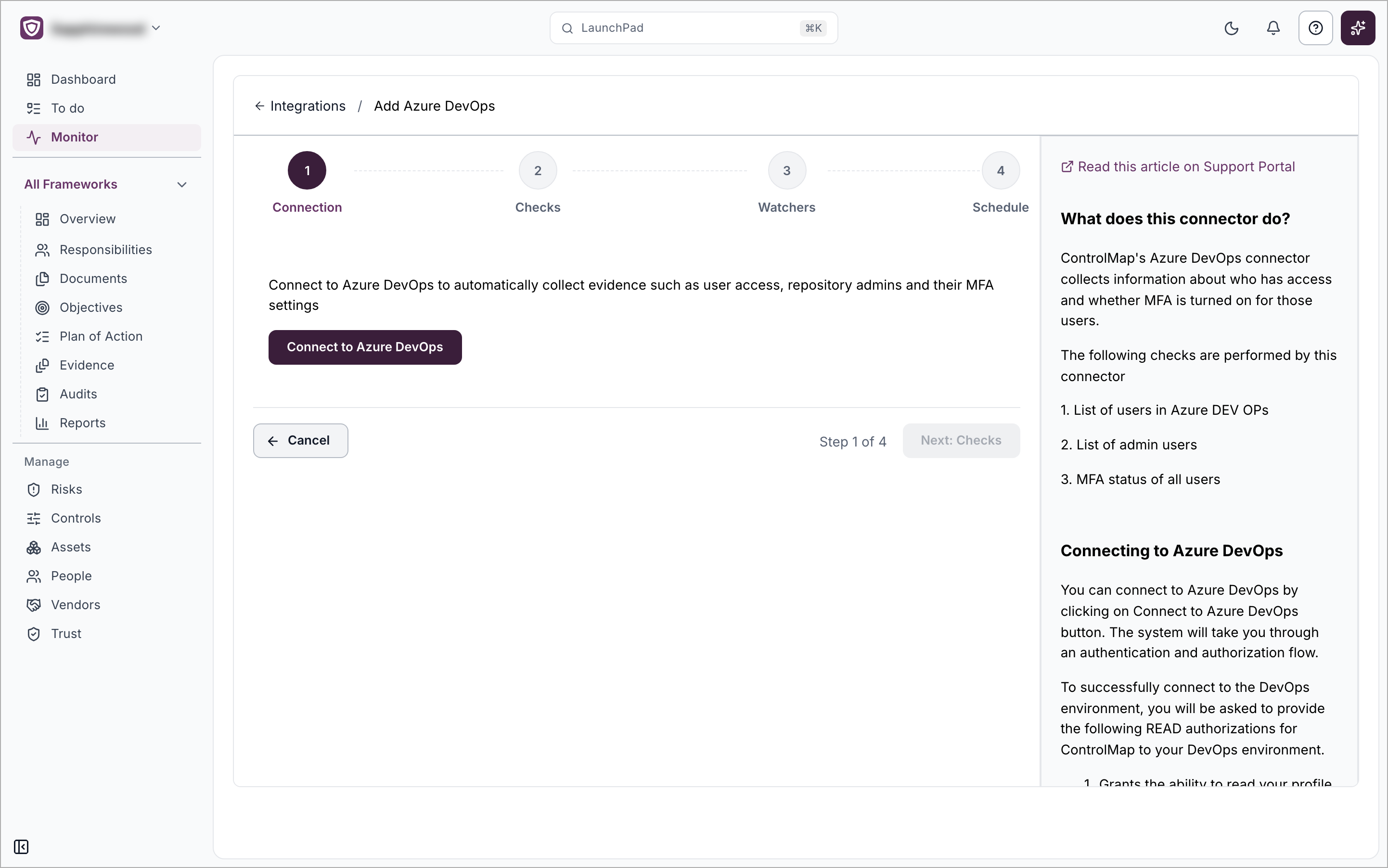Click 'Step 1 of 4' text

coord(852,442)
